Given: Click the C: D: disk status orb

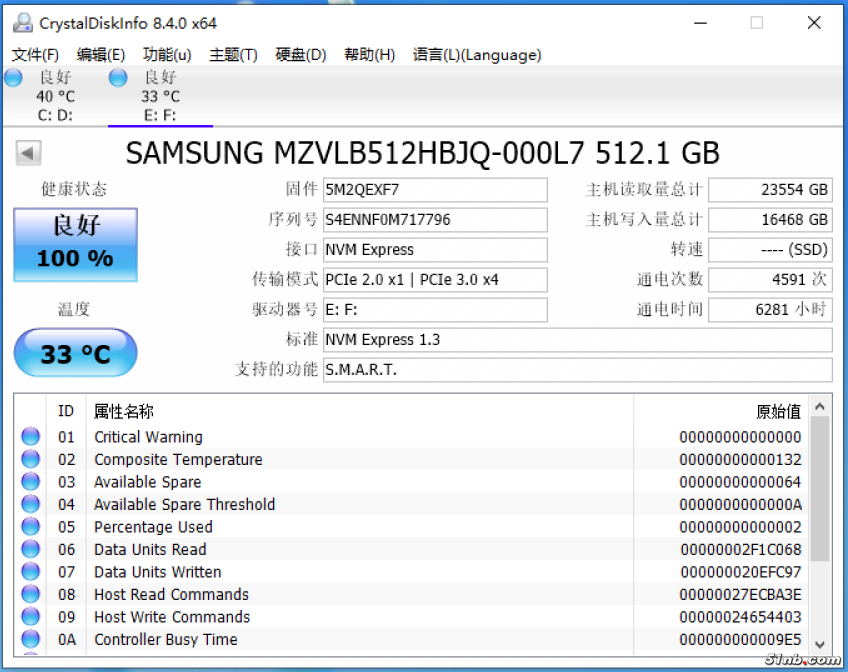Looking at the screenshot, I should [x=14, y=78].
